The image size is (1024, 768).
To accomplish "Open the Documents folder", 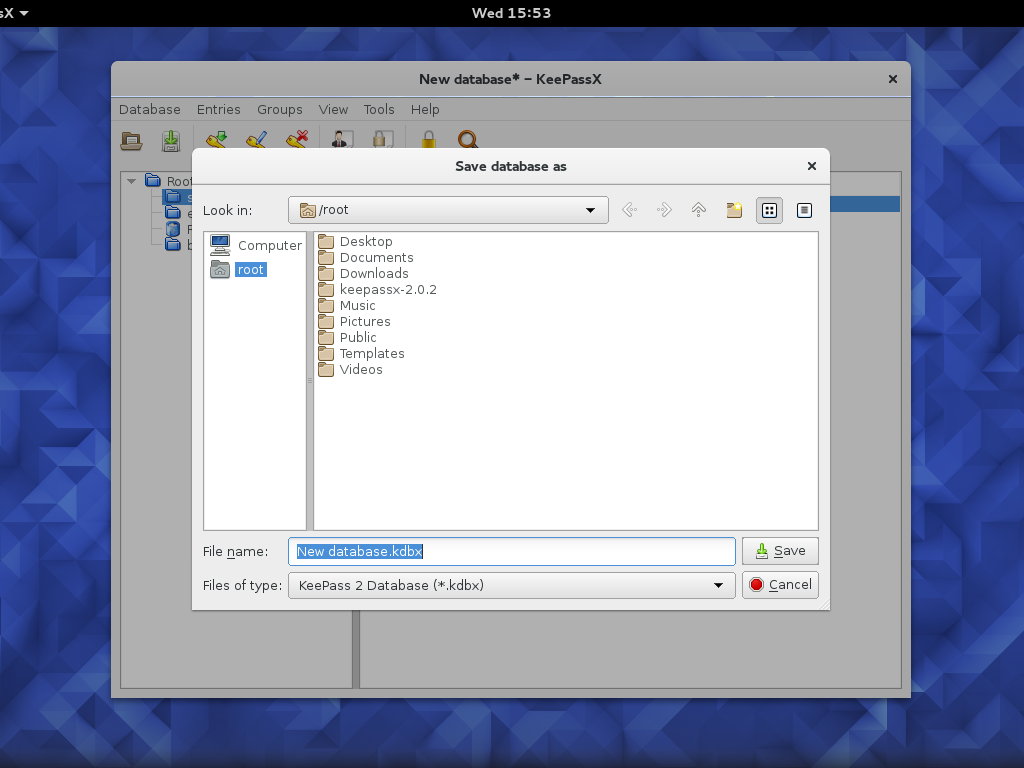I will click(366, 257).
